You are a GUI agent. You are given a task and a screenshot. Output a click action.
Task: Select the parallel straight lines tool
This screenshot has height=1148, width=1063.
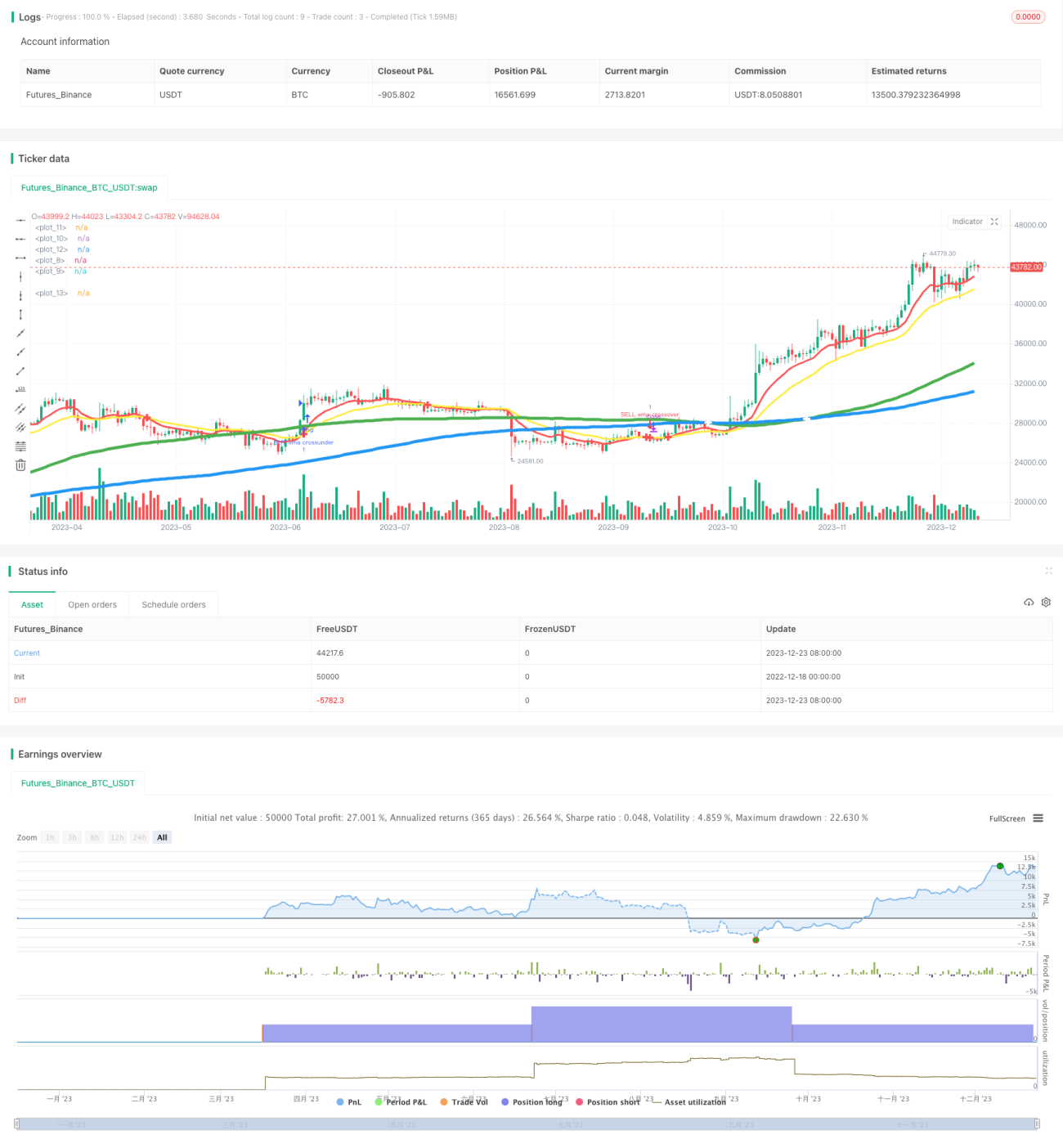[x=20, y=427]
